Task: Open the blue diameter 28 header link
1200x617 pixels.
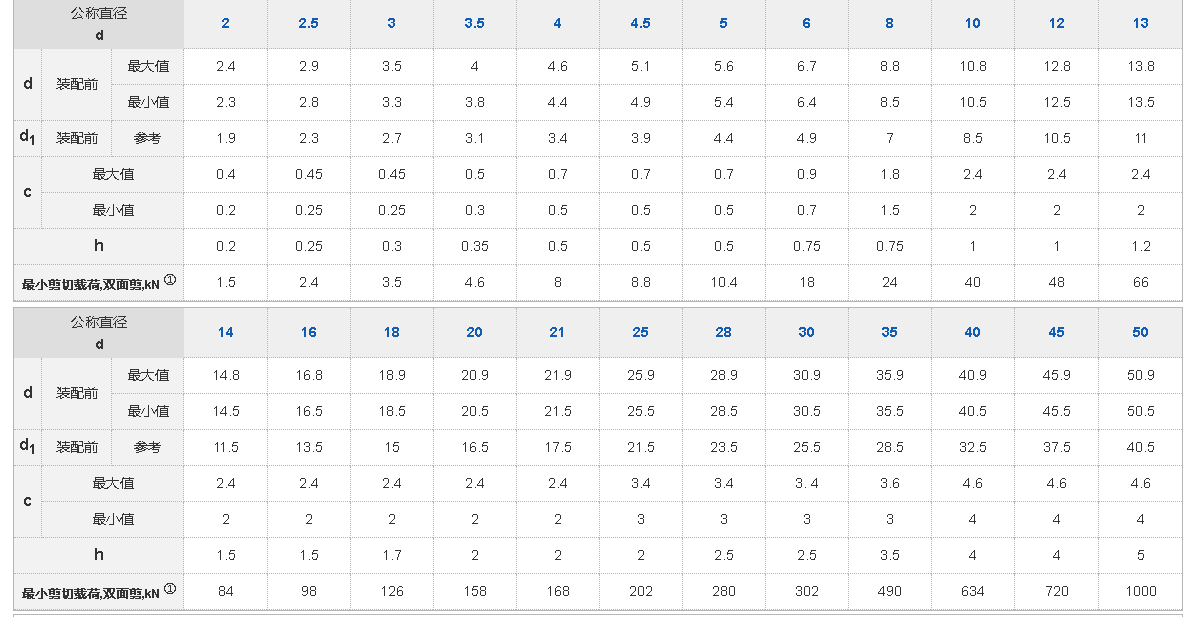Action: tap(723, 332)
